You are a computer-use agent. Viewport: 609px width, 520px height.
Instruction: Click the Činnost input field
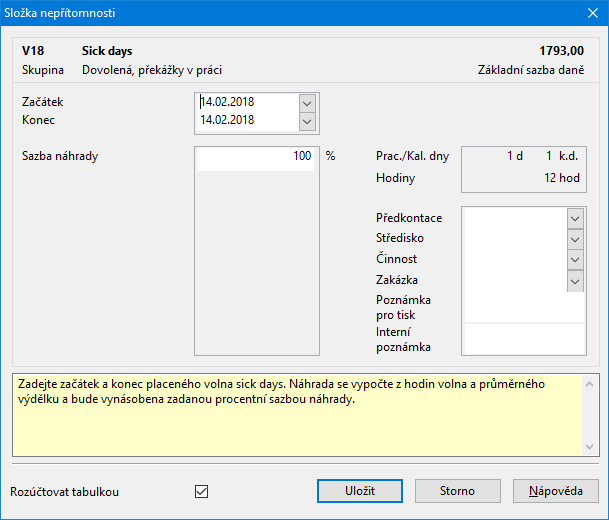tap(516, 260)
